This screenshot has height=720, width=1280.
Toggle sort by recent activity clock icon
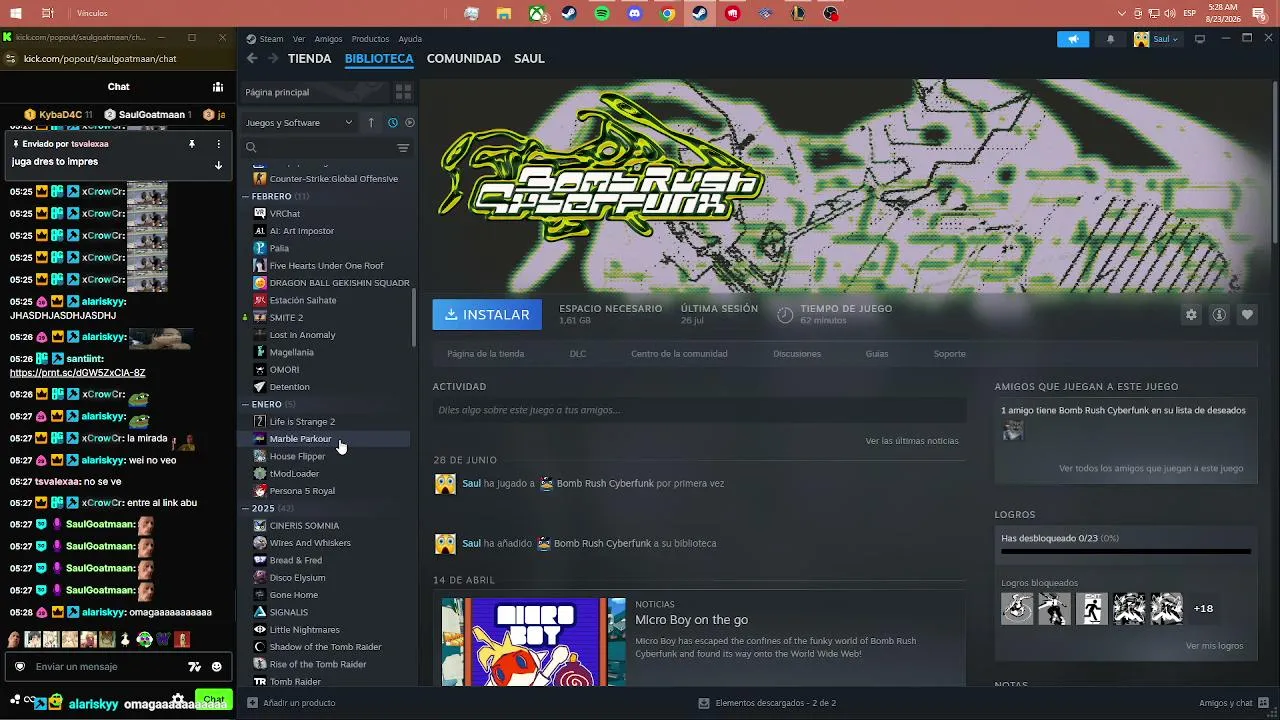392,123
